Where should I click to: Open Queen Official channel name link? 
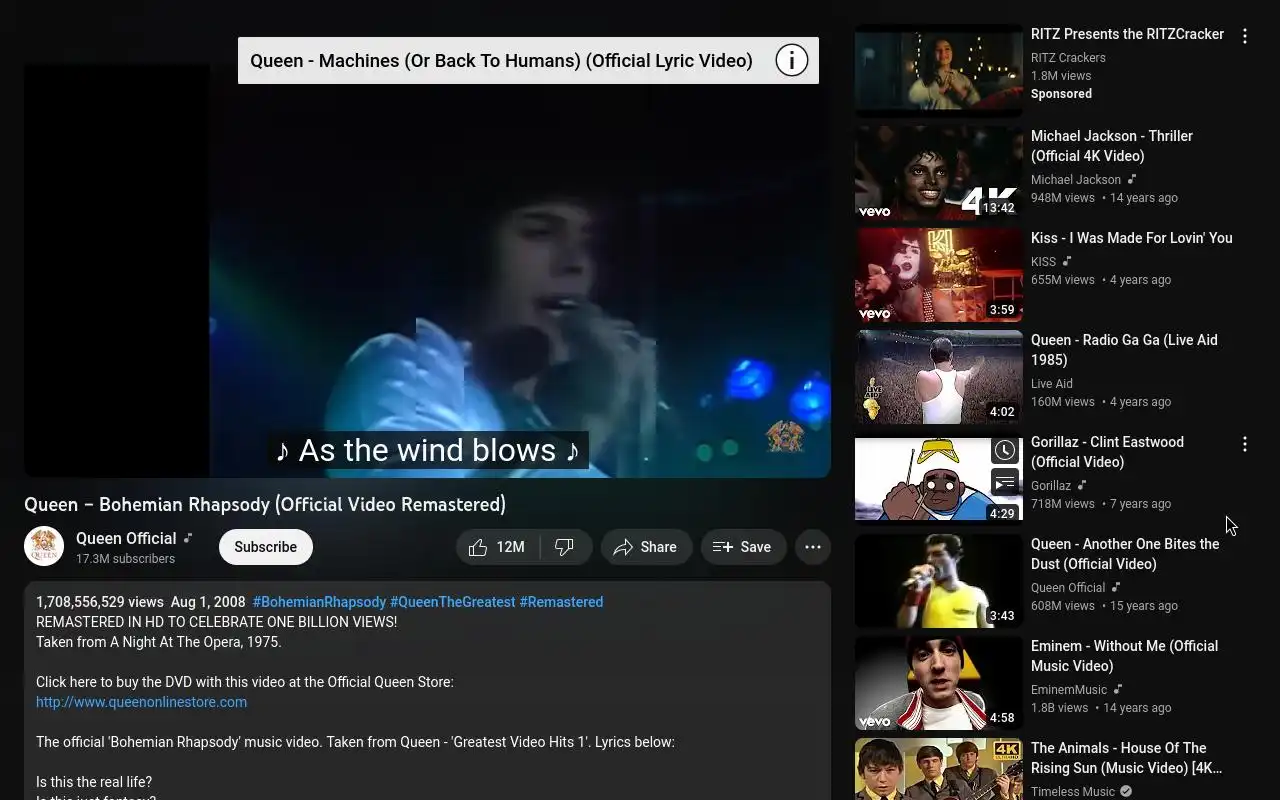click(x=126, y=538)
